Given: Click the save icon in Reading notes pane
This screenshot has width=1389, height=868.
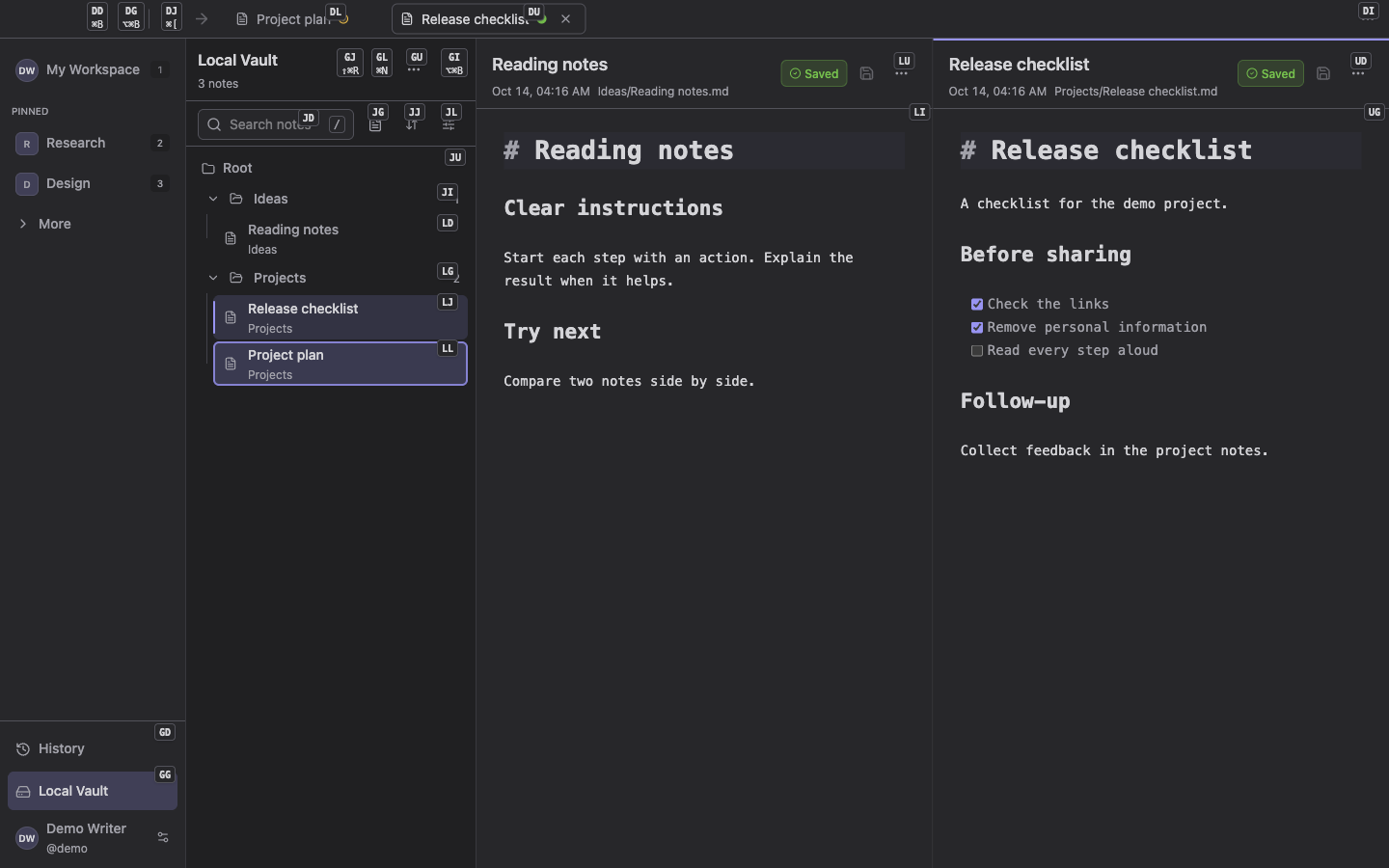Looking at the screenshot, I should (x=866, y=73).
